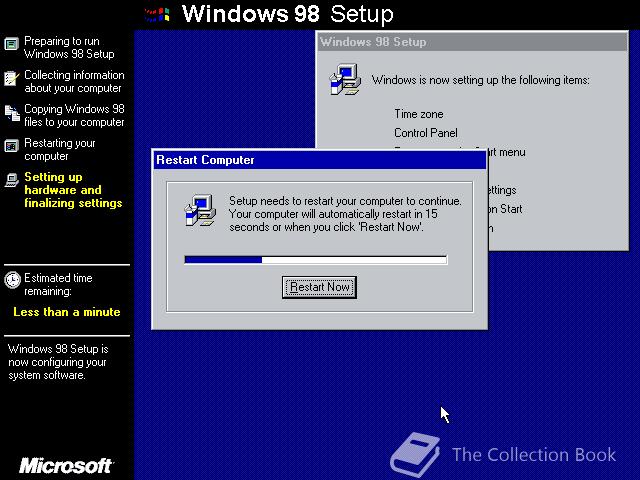
Task: Click the restart countdown progress bar
Action: tap(316, 260)
